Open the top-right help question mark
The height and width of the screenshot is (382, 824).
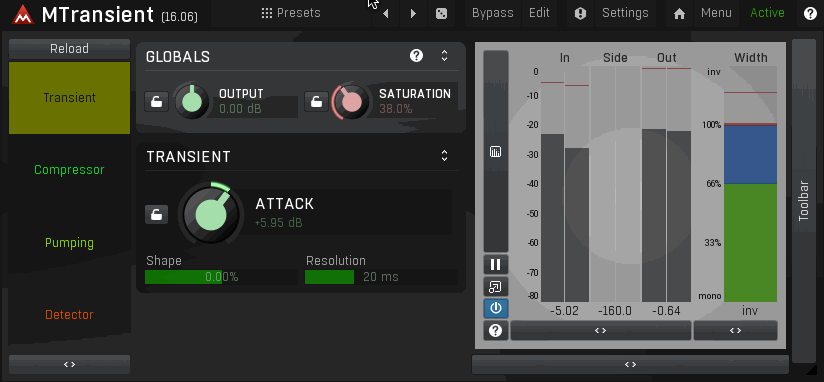[810, 13]
